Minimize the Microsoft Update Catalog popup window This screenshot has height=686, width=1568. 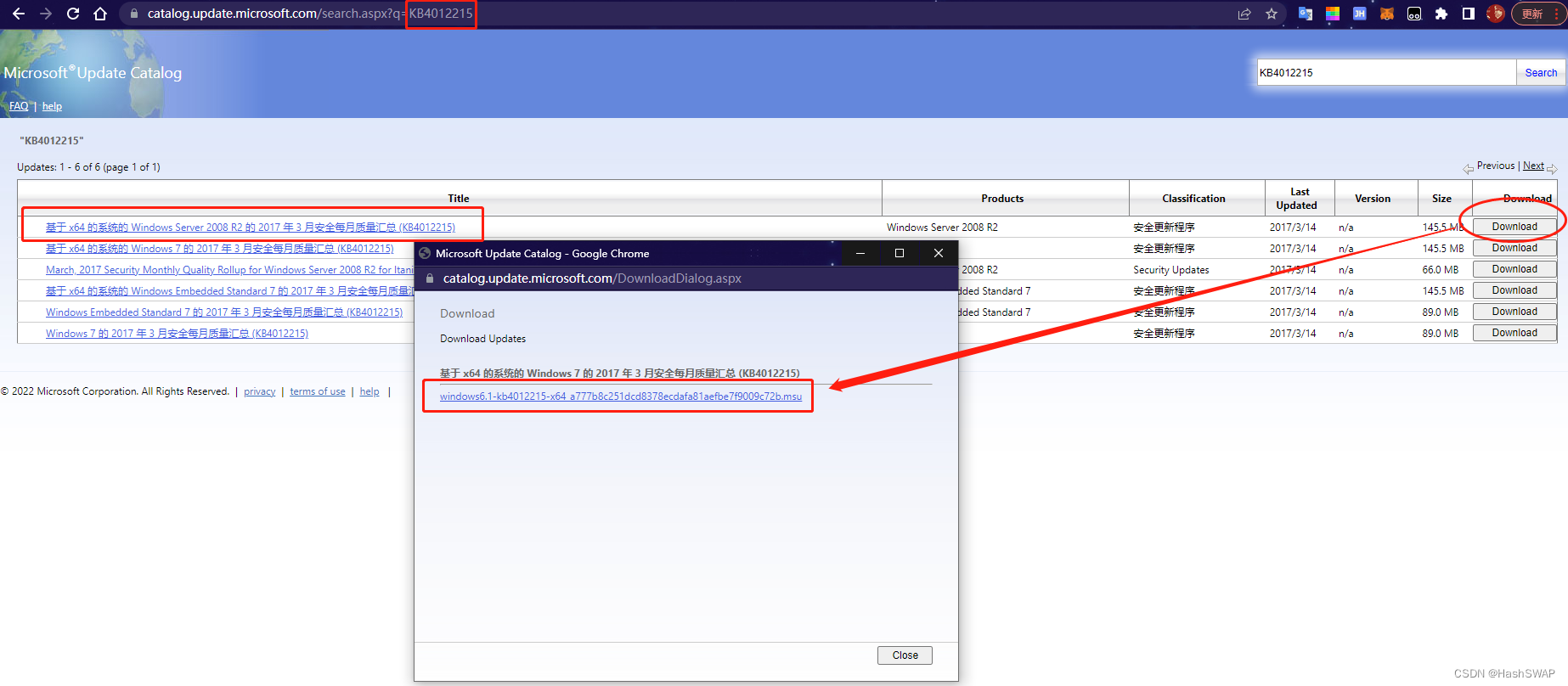(x=860, y=253)
